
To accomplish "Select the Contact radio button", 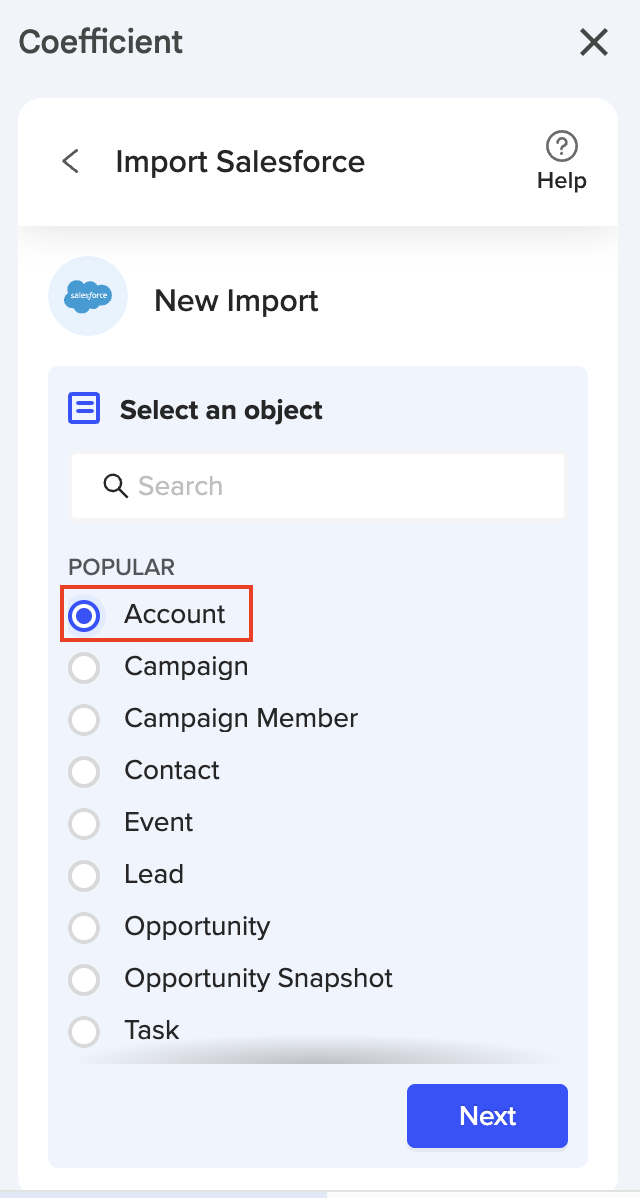I will 84,771.
